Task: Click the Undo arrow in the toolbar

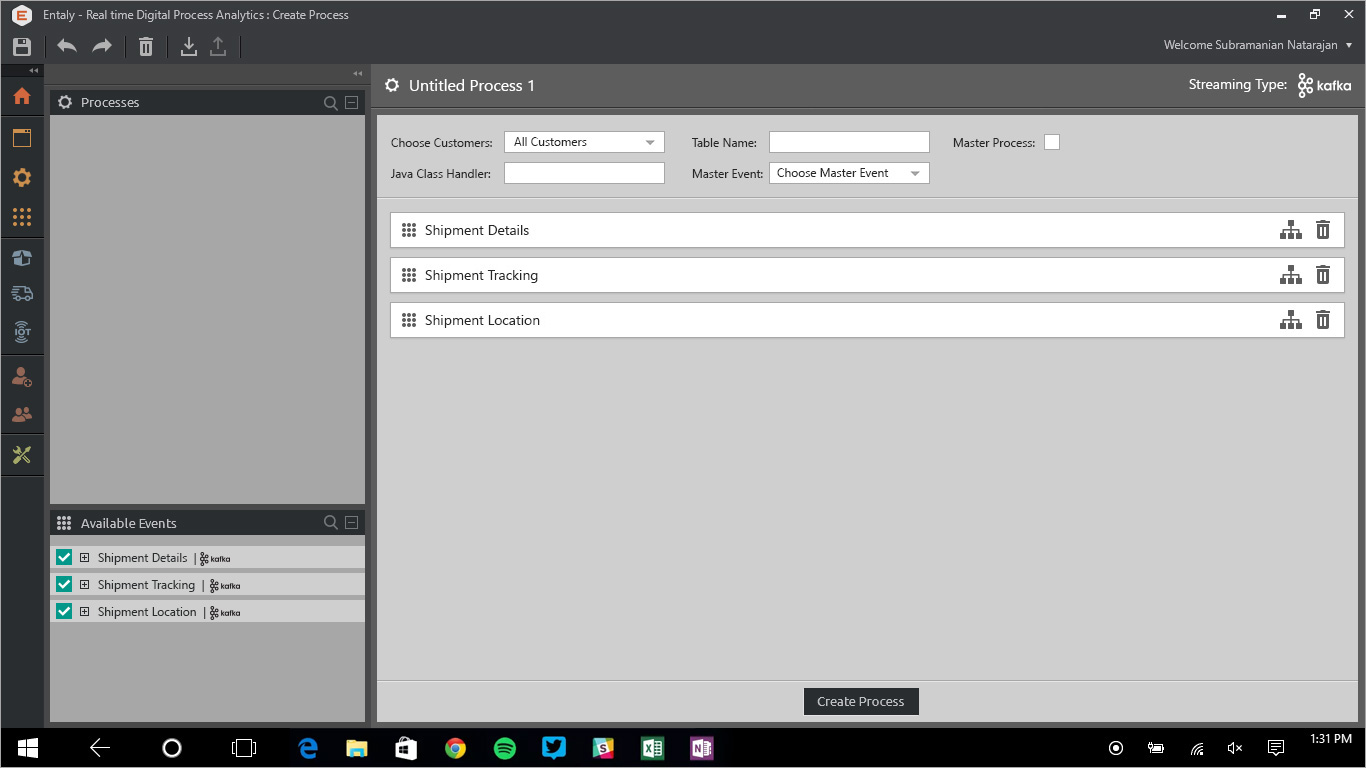Action: [67, 46]
